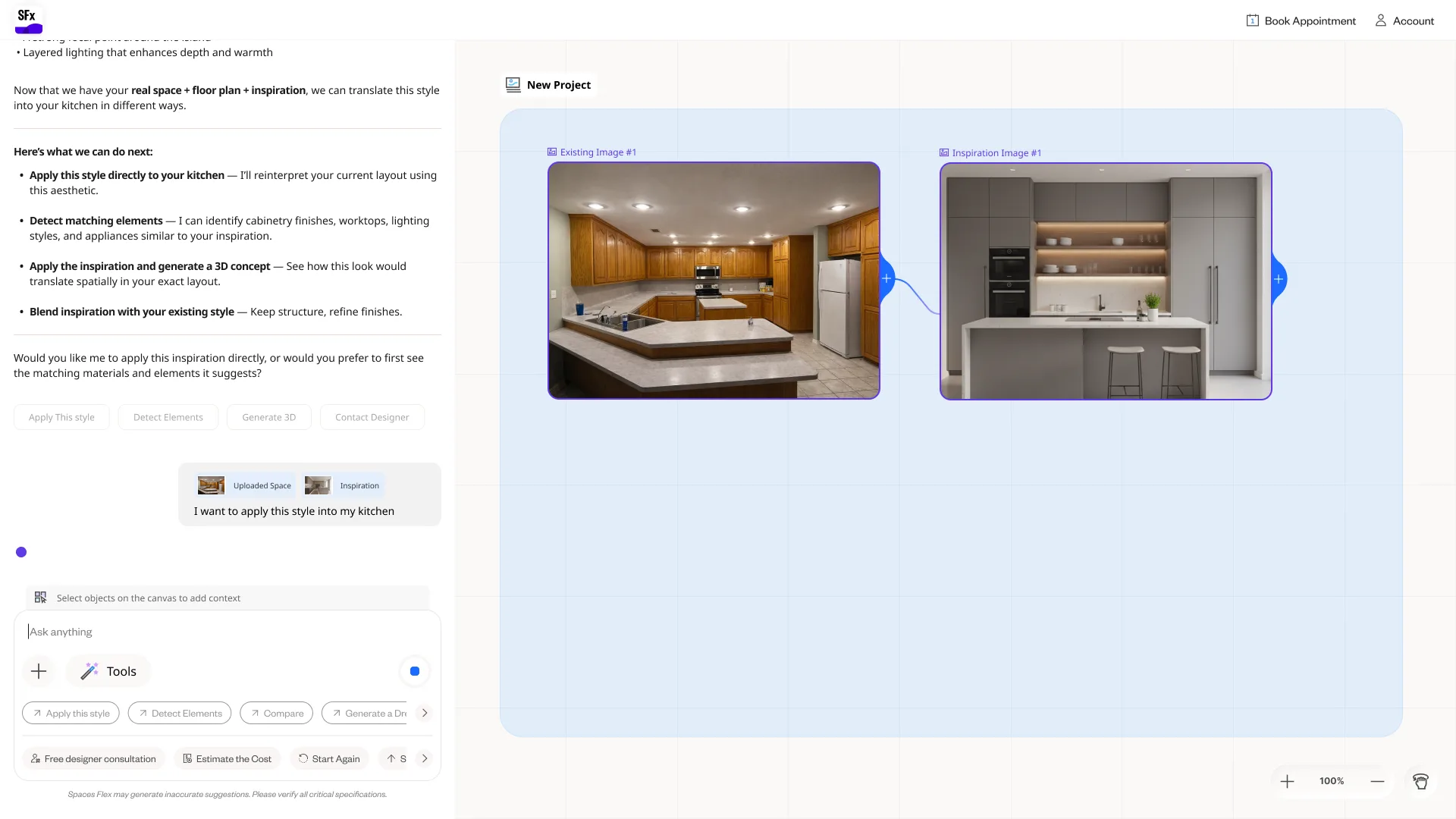Image resolution: width=1456 pixels, height=819 pixels.
Task: Zoom in with the canvas plus button
Action: 1288,781
